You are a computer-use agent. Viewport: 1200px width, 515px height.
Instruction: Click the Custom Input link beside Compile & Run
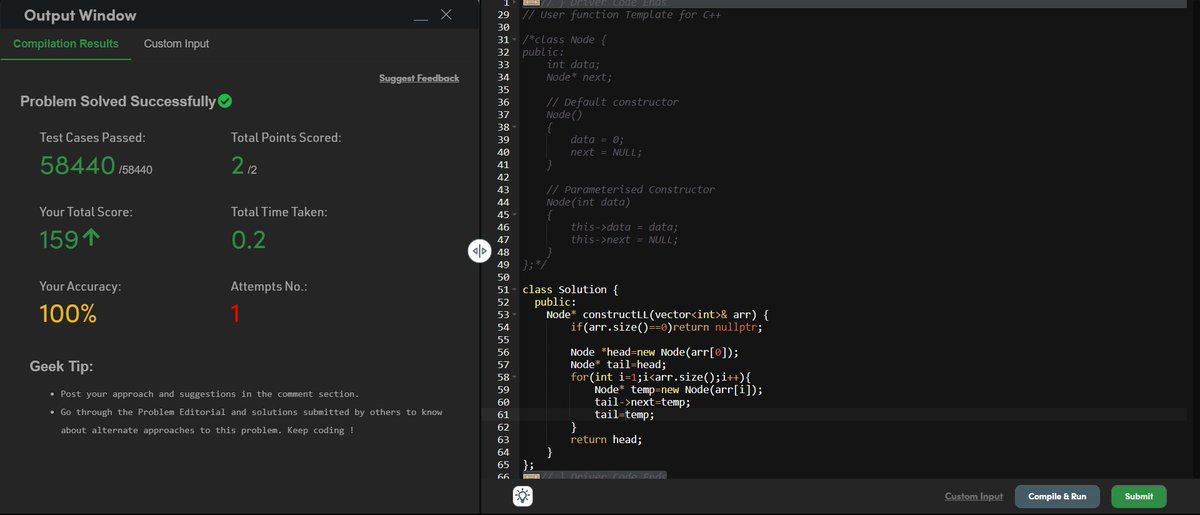[x=973, y=496]
